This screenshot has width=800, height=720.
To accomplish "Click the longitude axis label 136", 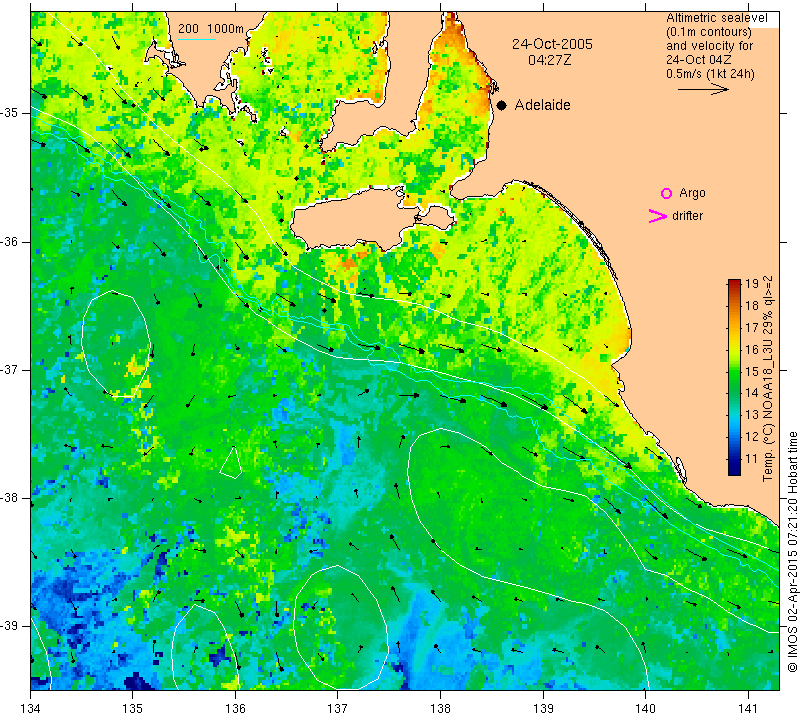I will point(235,708).
